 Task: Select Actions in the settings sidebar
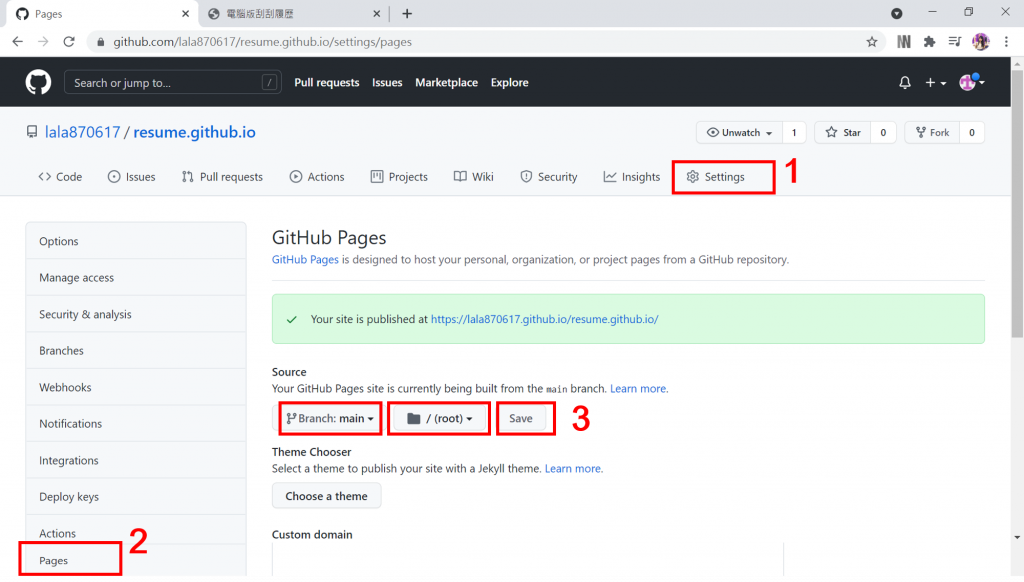click(136, 530)
